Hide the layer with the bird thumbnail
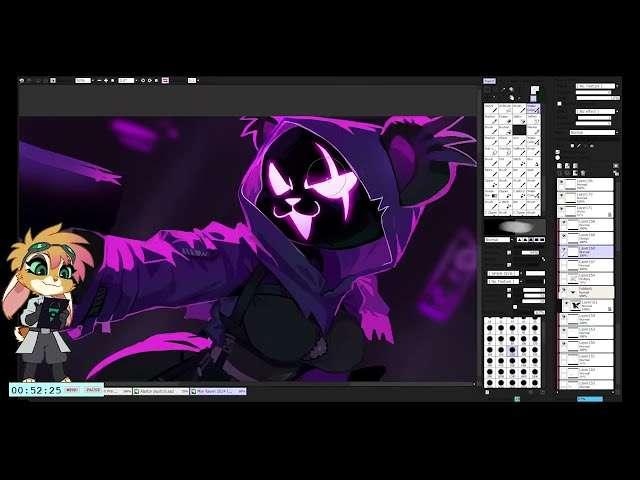This screenshot has width=640, height=480. tap(567, 302)
